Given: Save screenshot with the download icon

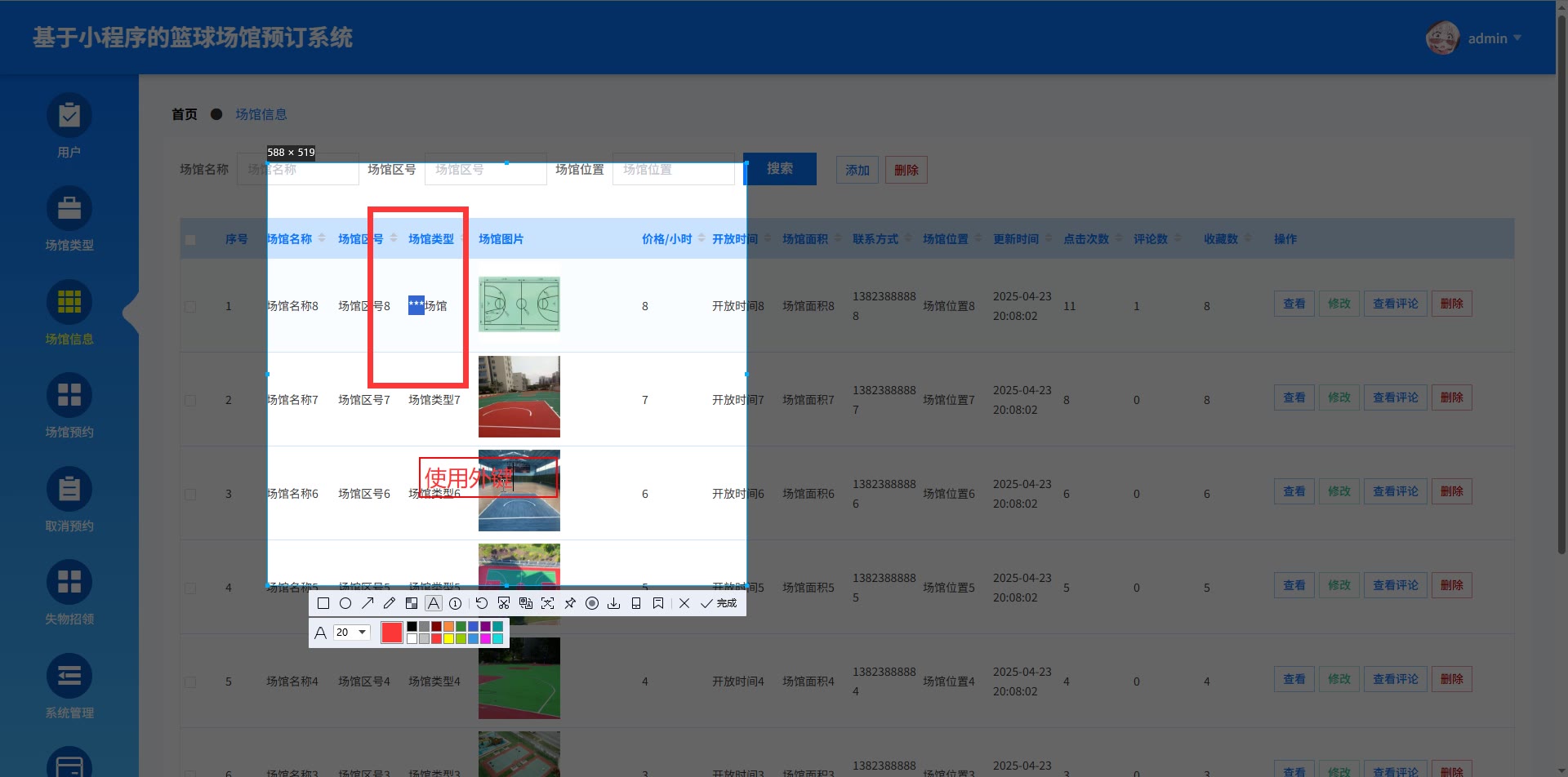Looking at the screenshot, I should tap(614, 603).
